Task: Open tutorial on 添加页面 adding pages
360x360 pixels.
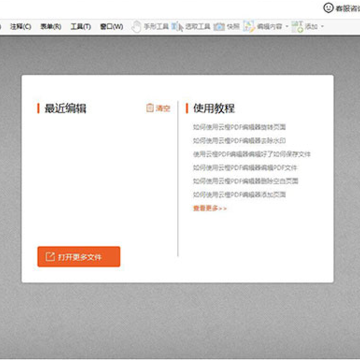Action: click(x=239, y=194)
